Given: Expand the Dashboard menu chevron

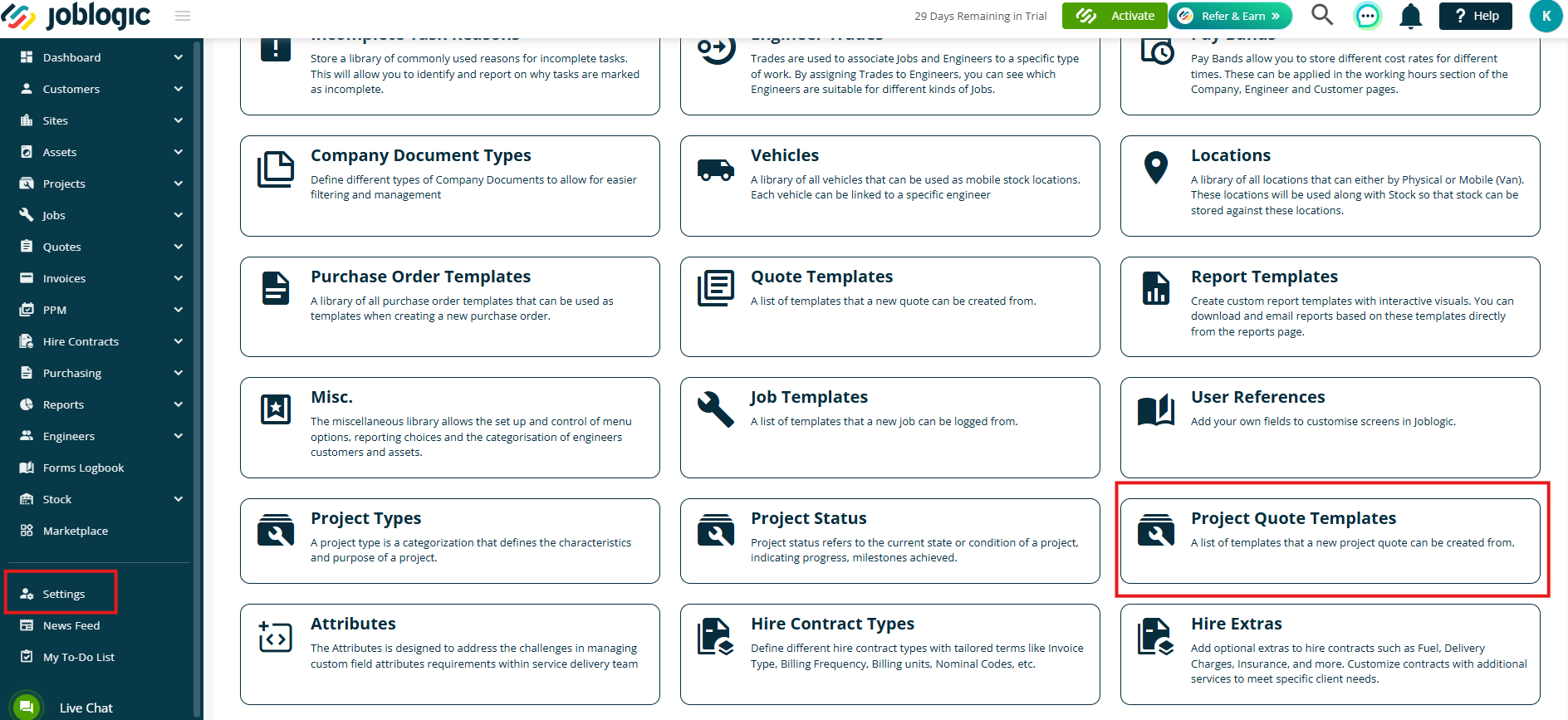Looking at the screenshot, I should point(179,57).
